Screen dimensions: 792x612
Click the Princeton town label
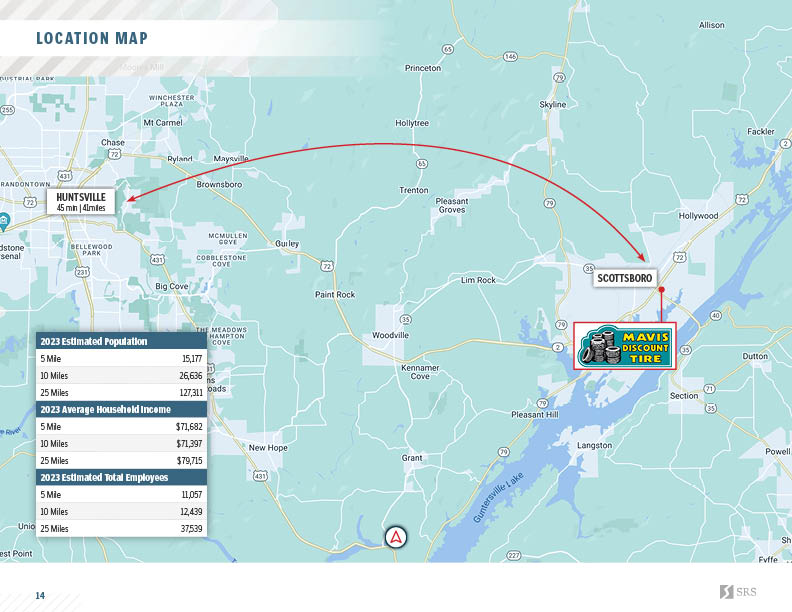[423, 68]
